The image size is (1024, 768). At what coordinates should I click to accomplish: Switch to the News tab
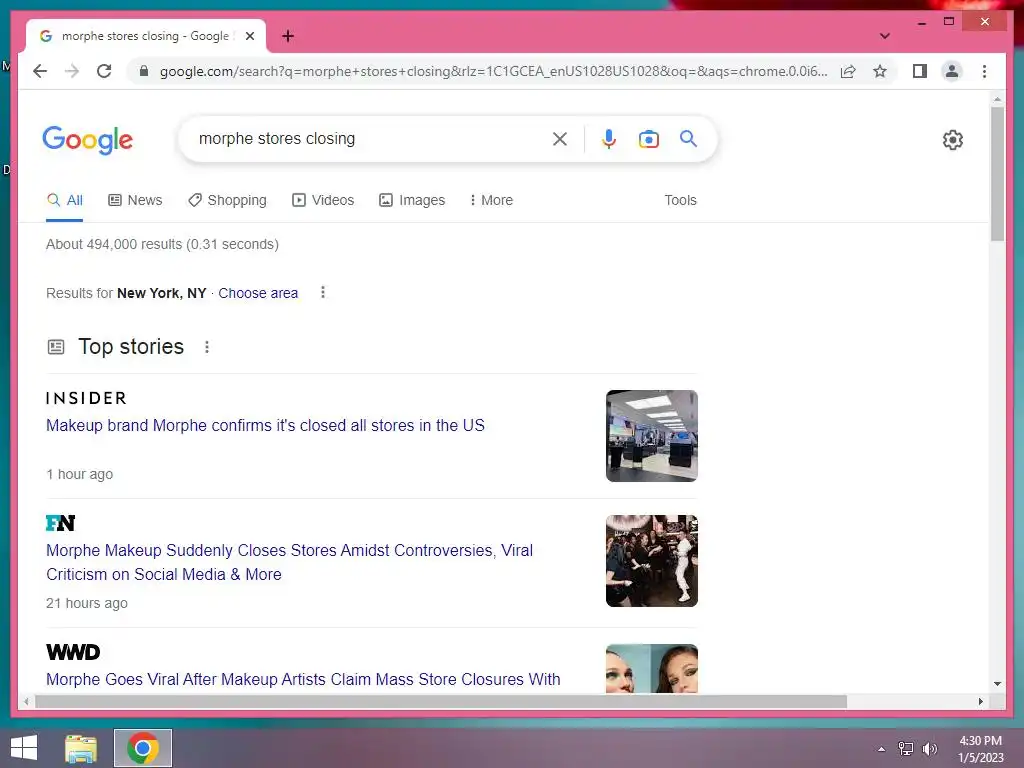pos(135,200)
